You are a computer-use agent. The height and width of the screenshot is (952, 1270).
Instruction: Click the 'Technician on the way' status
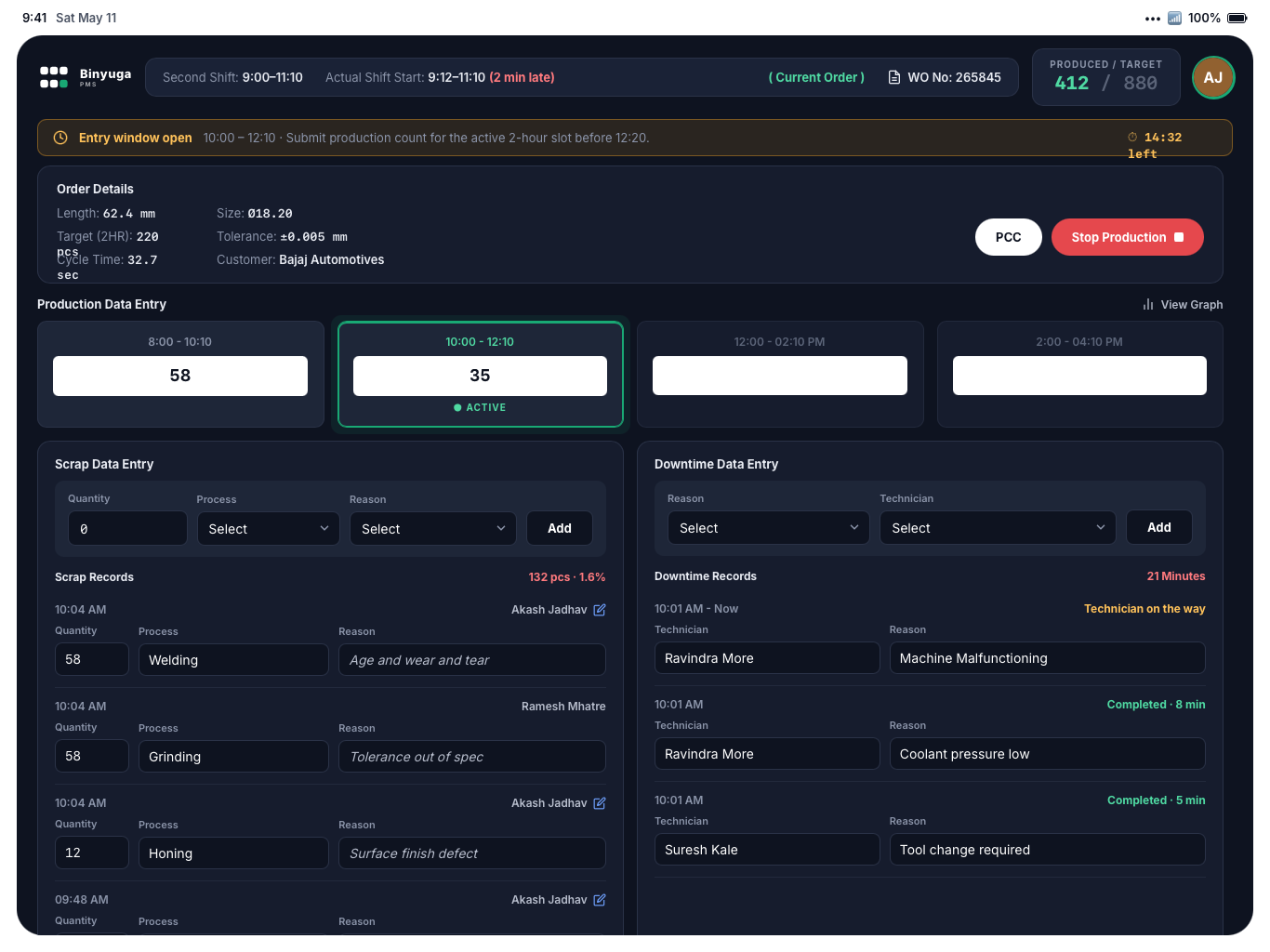pyautogui.click(x=1144, y=609)
